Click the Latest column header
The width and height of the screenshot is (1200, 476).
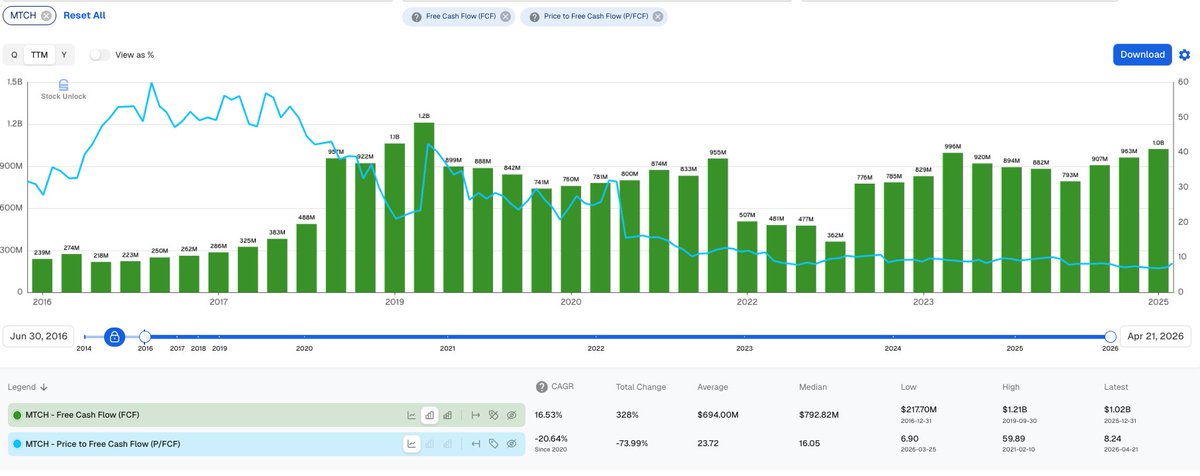1116,387
